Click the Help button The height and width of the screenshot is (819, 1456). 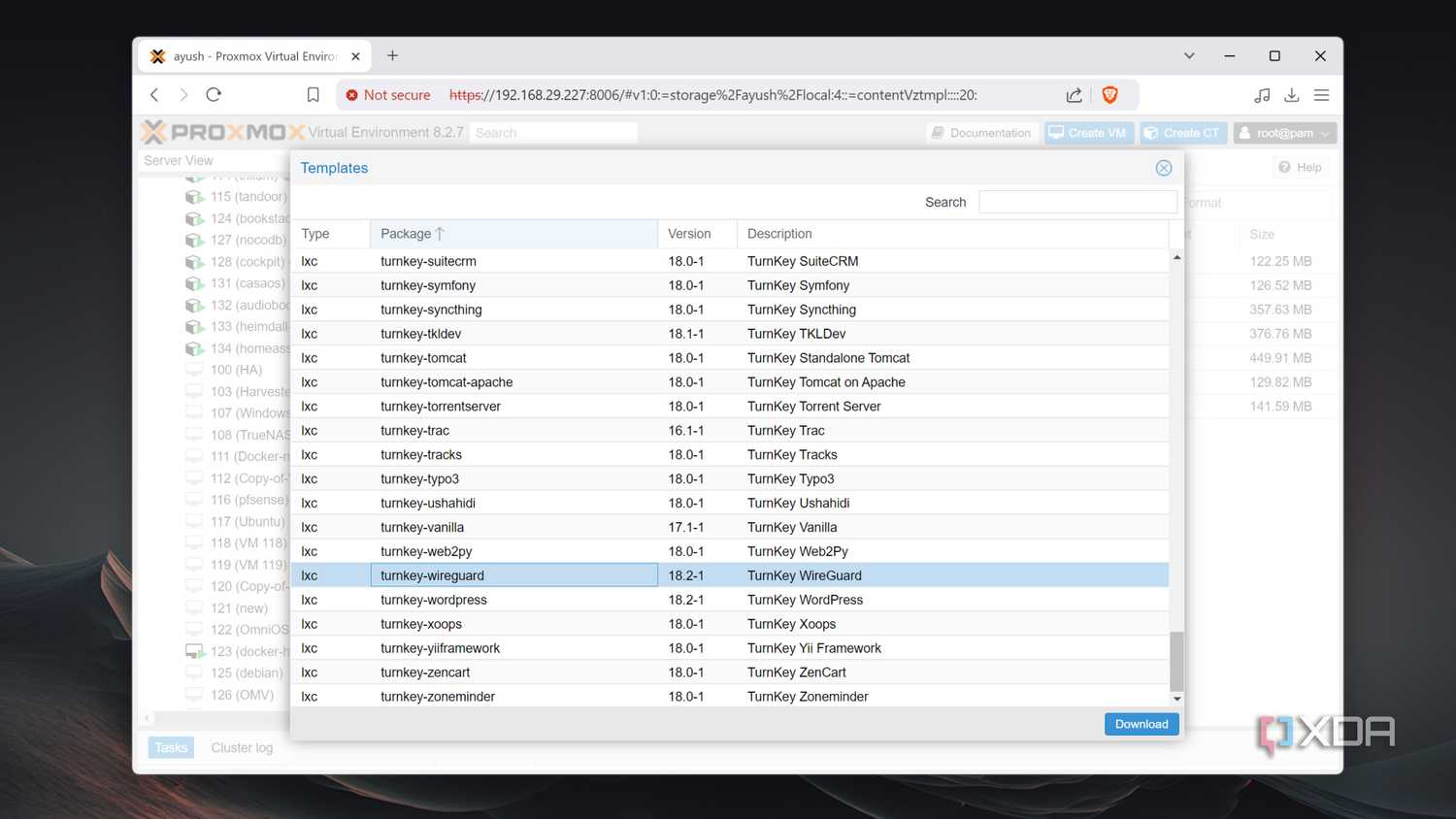coord(1300,167)
